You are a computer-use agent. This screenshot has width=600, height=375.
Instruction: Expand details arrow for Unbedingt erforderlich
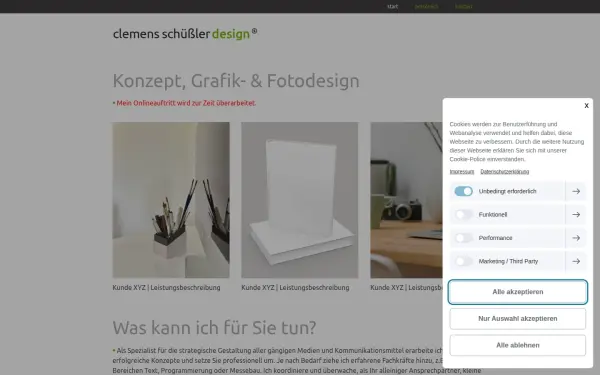[x=576, y=191]
